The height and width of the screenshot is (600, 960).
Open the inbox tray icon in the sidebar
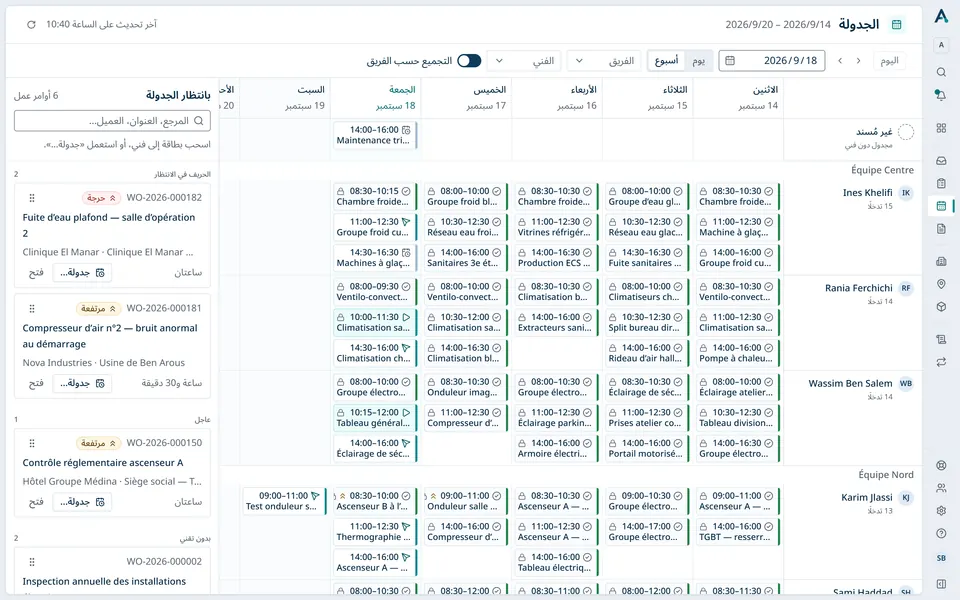(x=941, y=160)
